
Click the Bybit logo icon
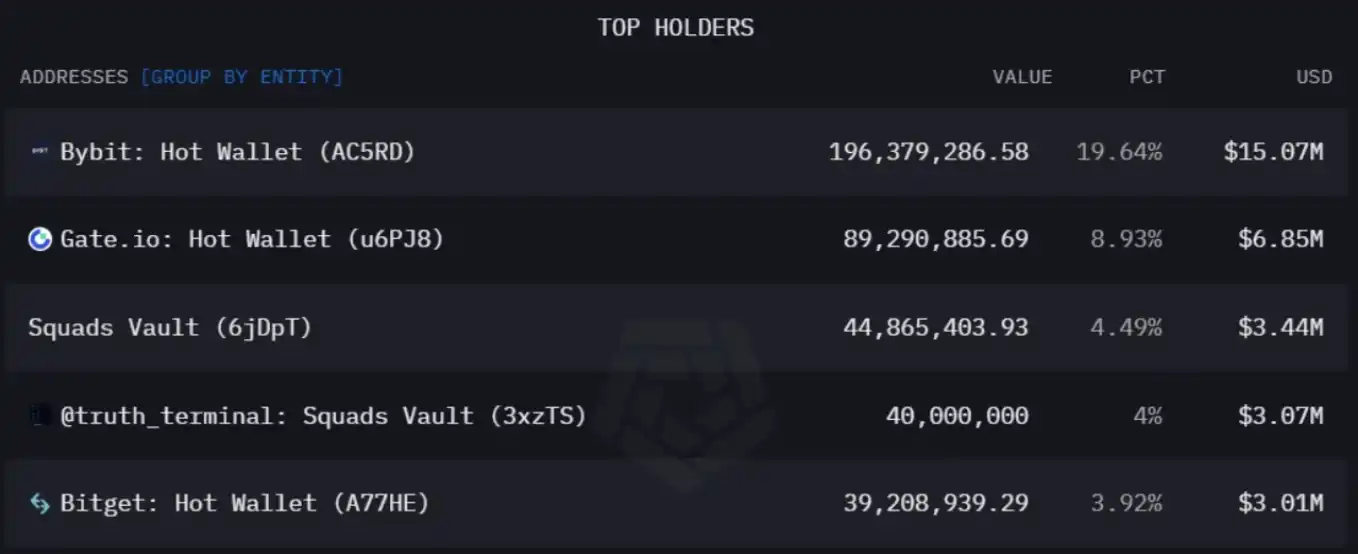pos(40,152)
